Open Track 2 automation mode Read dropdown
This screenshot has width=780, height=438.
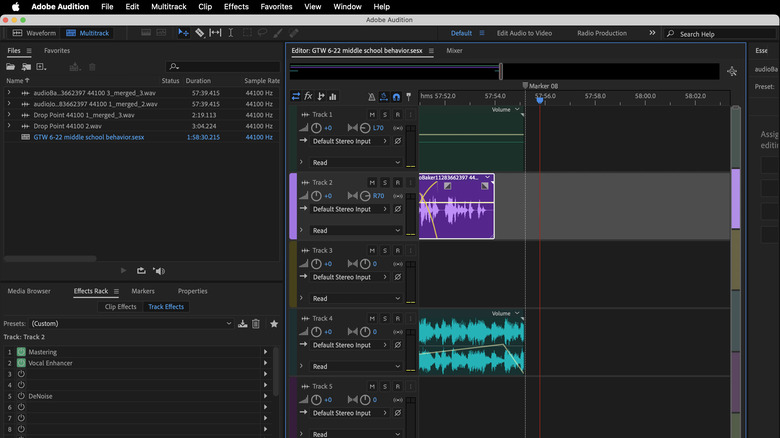click(x=356, y=230)
